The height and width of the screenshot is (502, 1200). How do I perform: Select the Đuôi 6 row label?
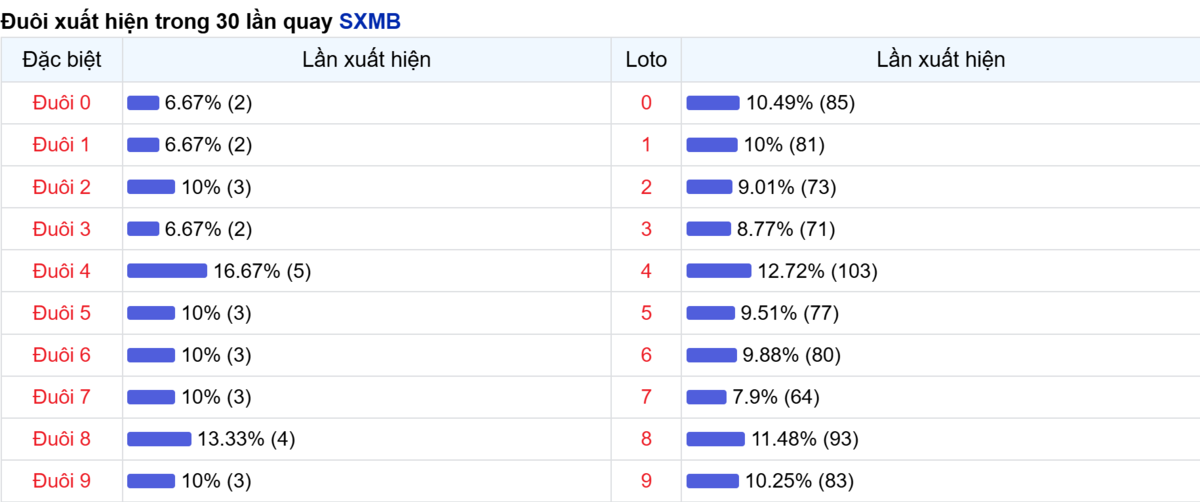tap(61, 355)
